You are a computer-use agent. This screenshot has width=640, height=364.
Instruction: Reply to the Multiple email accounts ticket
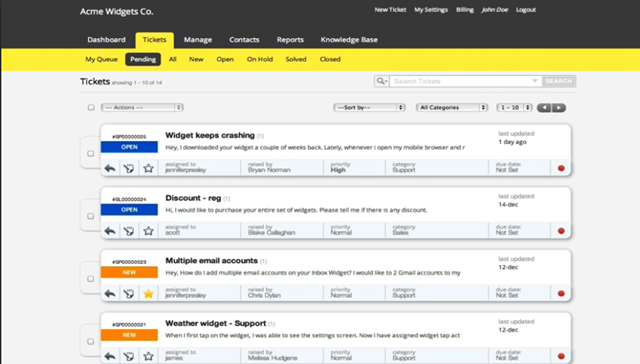click(110, 293)
